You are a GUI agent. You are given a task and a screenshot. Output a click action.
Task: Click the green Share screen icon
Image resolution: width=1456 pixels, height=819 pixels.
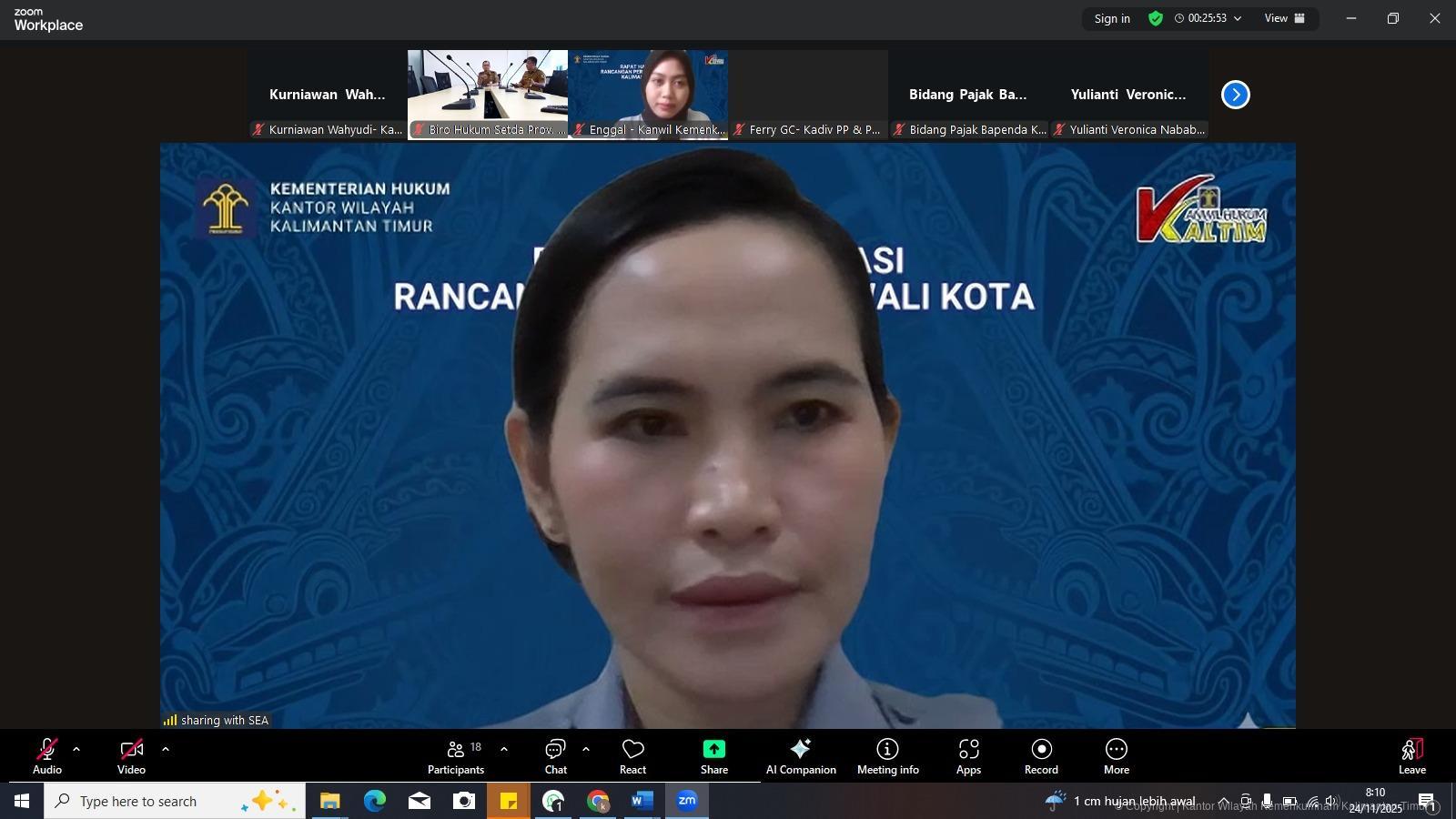click(714, 749)
